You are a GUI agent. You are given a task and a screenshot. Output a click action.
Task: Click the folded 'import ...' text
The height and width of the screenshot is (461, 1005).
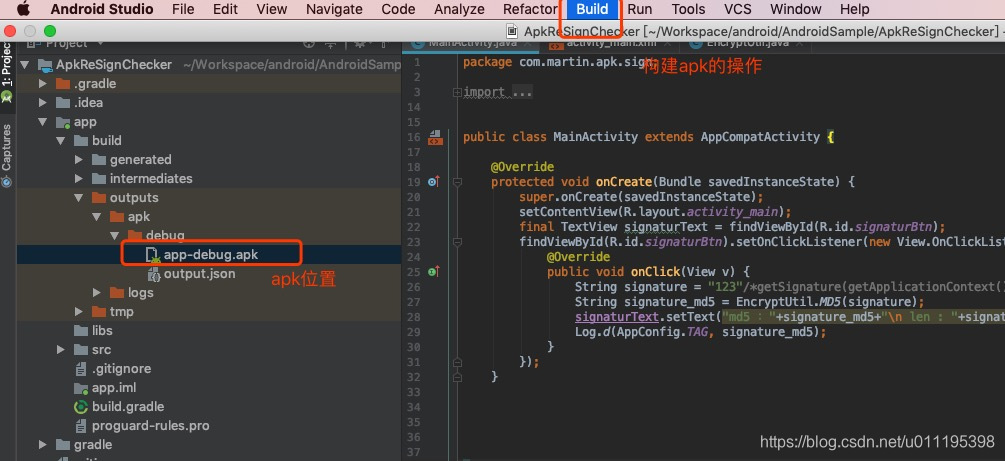coord(498,92)
